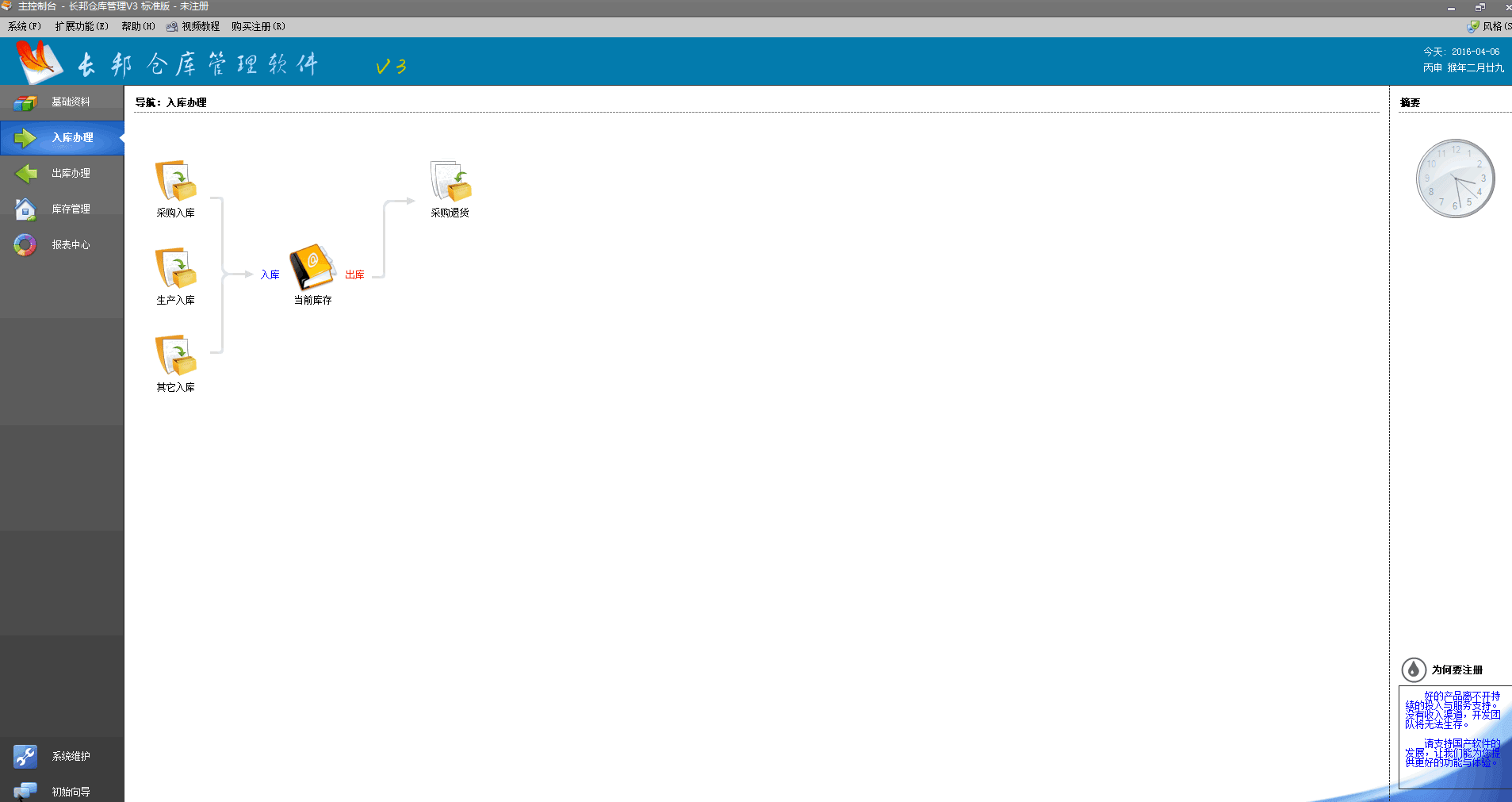1512x802 pixels.
Task: Select 出库办理 in the sidebar
Action: [62, 174]
